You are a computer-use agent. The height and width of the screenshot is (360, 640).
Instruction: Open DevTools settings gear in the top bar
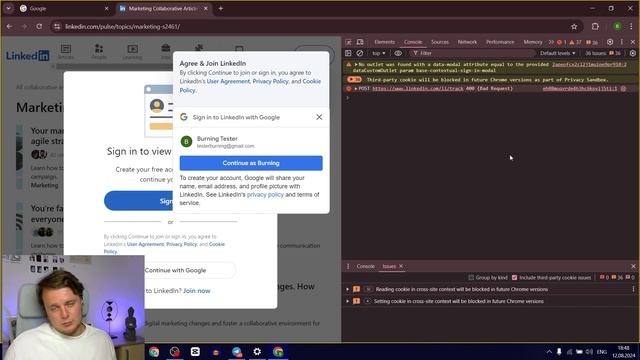point(610,42)
